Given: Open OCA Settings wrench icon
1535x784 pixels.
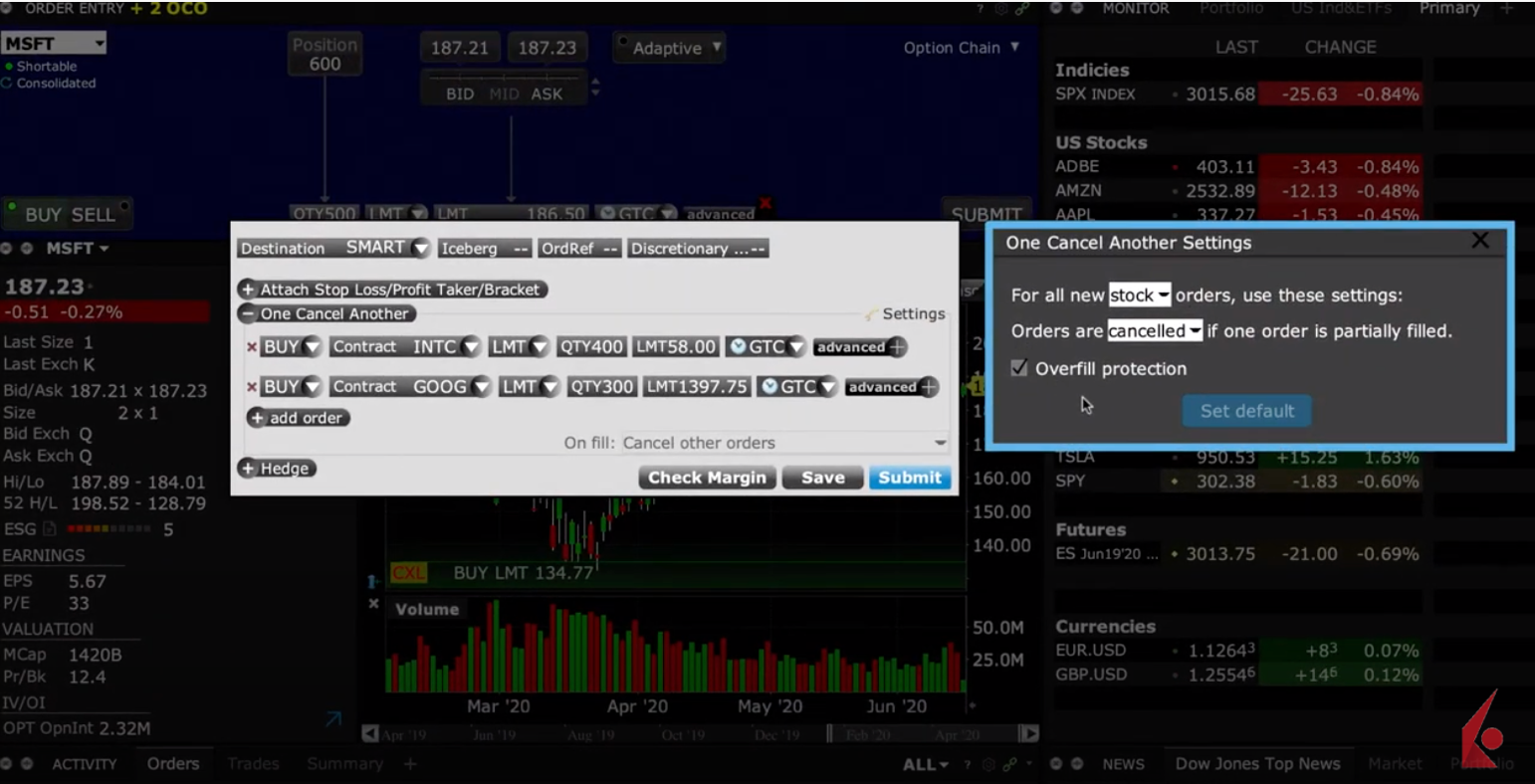Looking at the screenshot, I should click(872, 314).
